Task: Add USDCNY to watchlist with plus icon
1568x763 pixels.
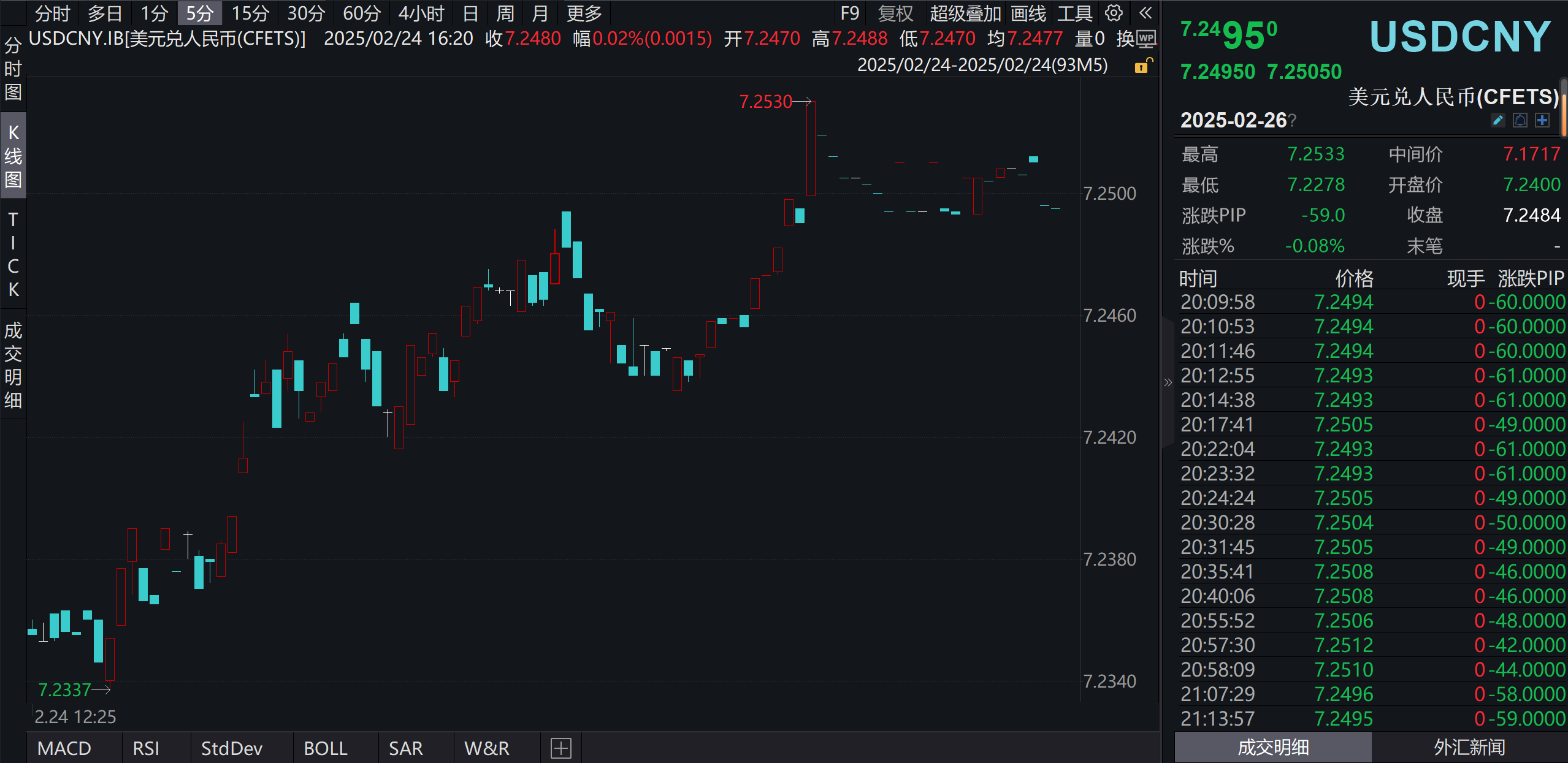Action: (x=1542, y=120)
